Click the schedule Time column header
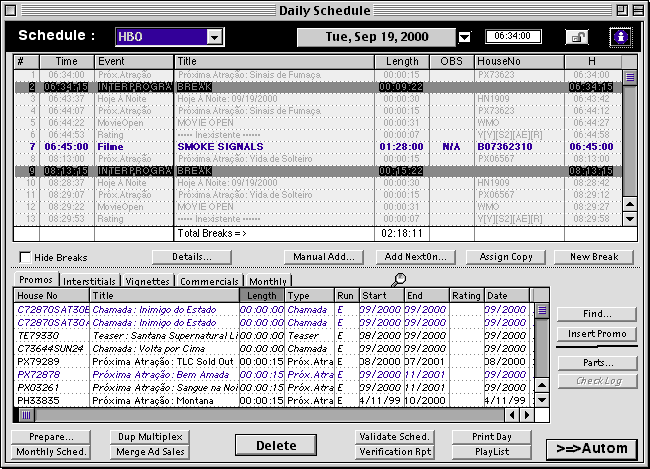This screenshot has height=469, width=650. click(x=67, y=61)
